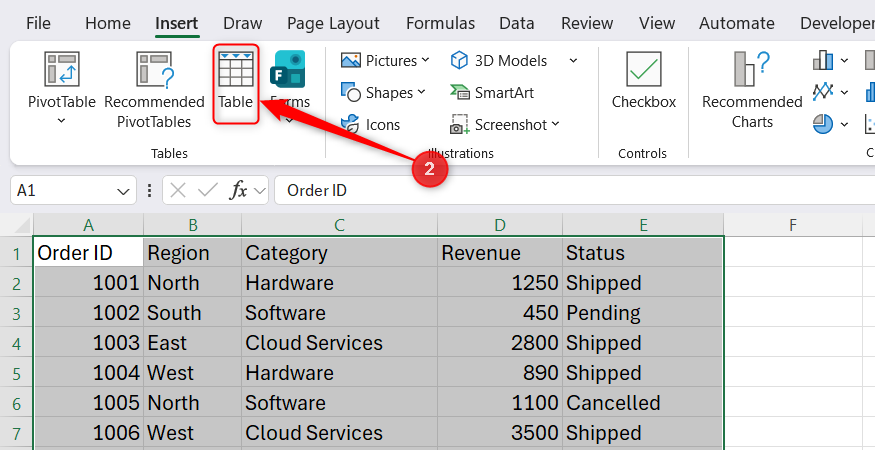Viewport: 875px width, 450px height.
Task: Open the Insert Function fx dialog
Action: 238,191
